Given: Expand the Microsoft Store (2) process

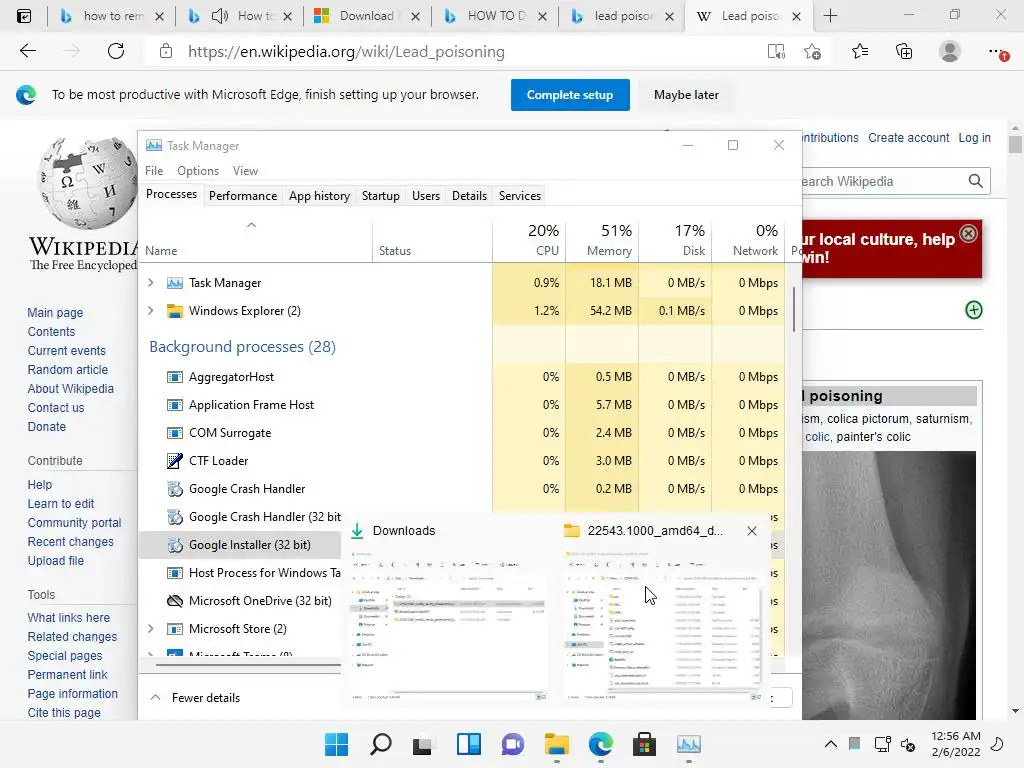Looking at the screenshot, I should (151, 628).
